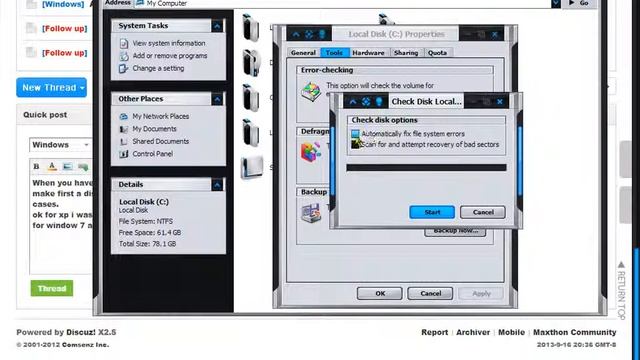This screenshot has height=360, width=640.
Task: Switch to the General tab
Action: [x=303, y=53]
